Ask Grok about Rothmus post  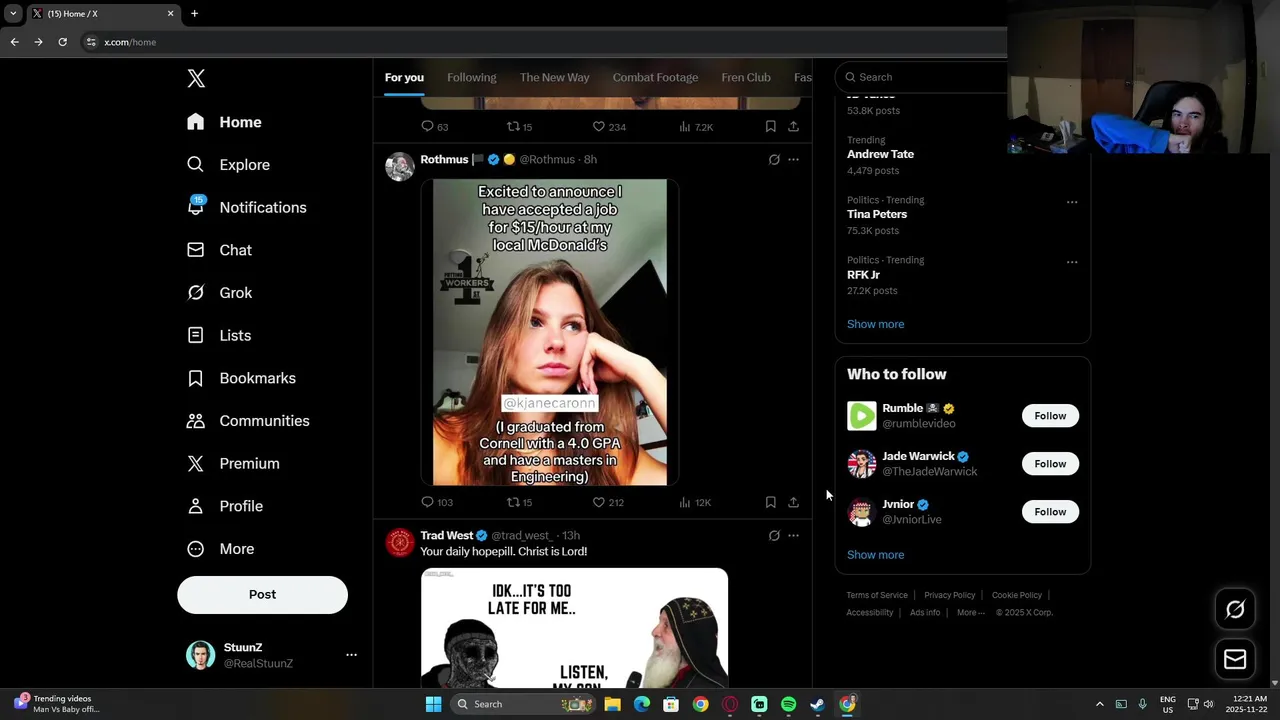(774, 159)
